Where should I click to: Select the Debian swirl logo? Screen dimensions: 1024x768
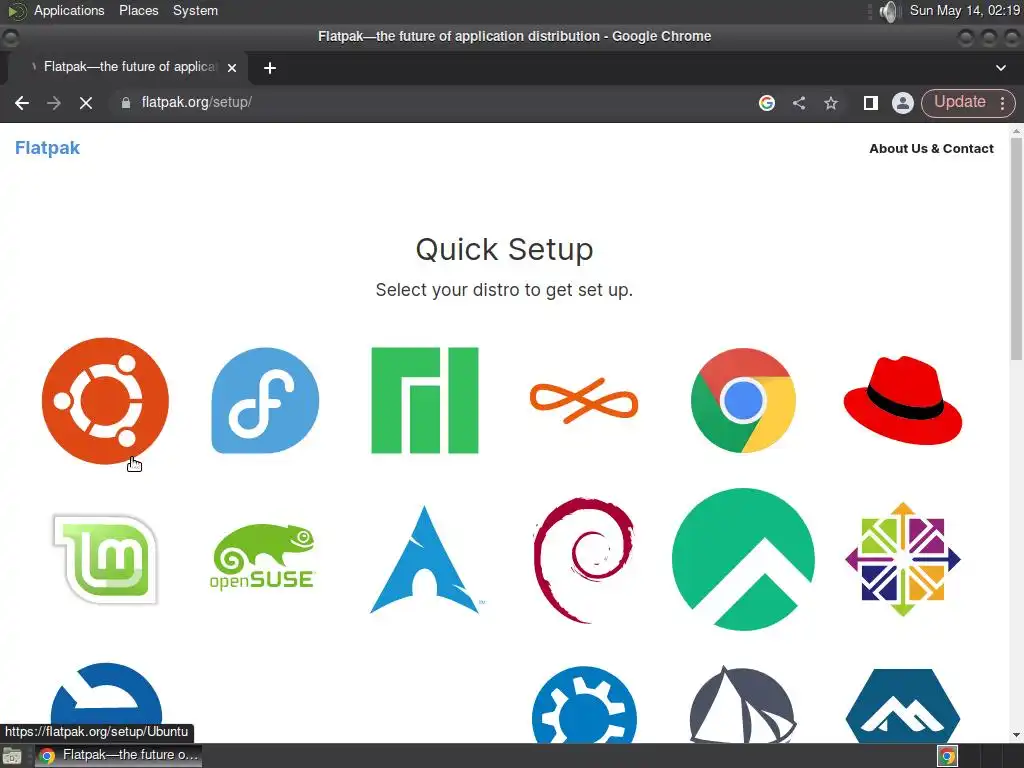pyautogui.click(x=584, y=560)
